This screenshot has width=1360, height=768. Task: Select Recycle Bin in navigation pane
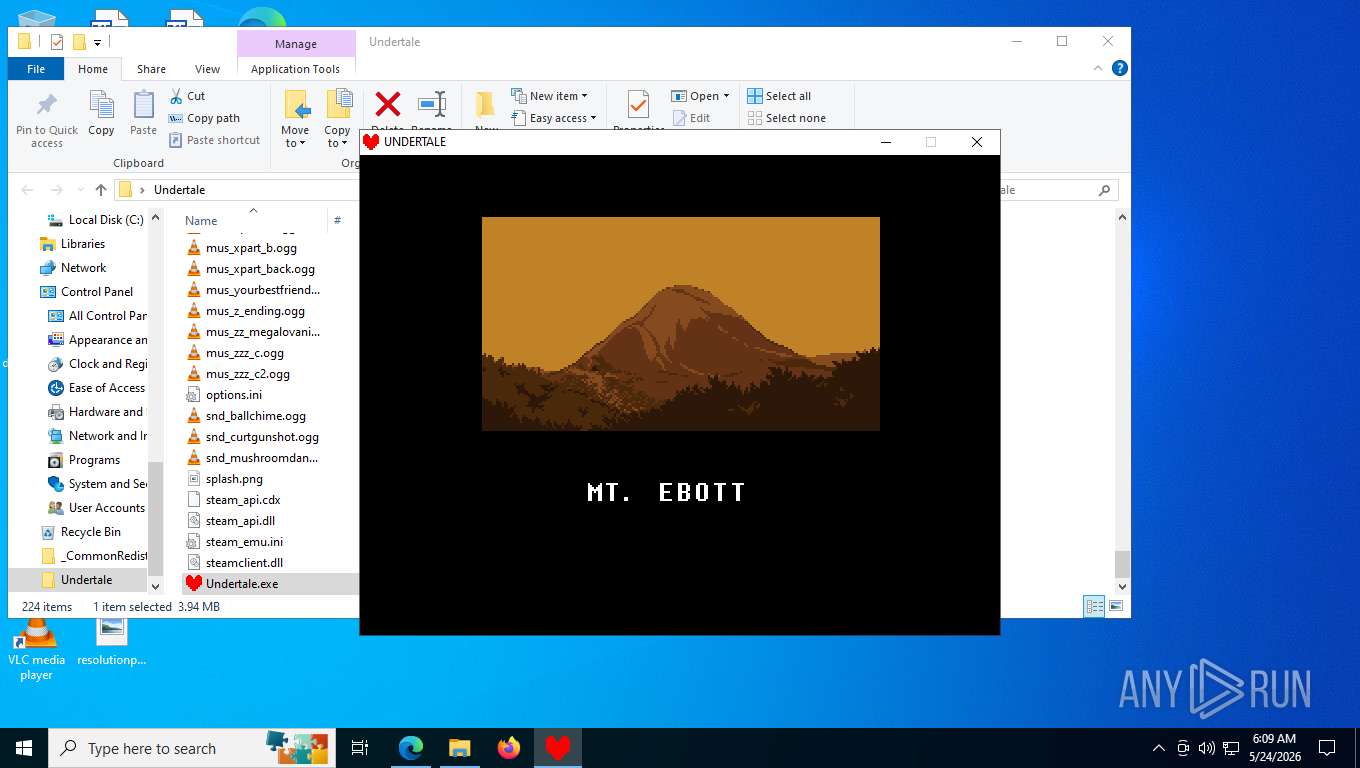pyautogui.click(x=80, y=532)
